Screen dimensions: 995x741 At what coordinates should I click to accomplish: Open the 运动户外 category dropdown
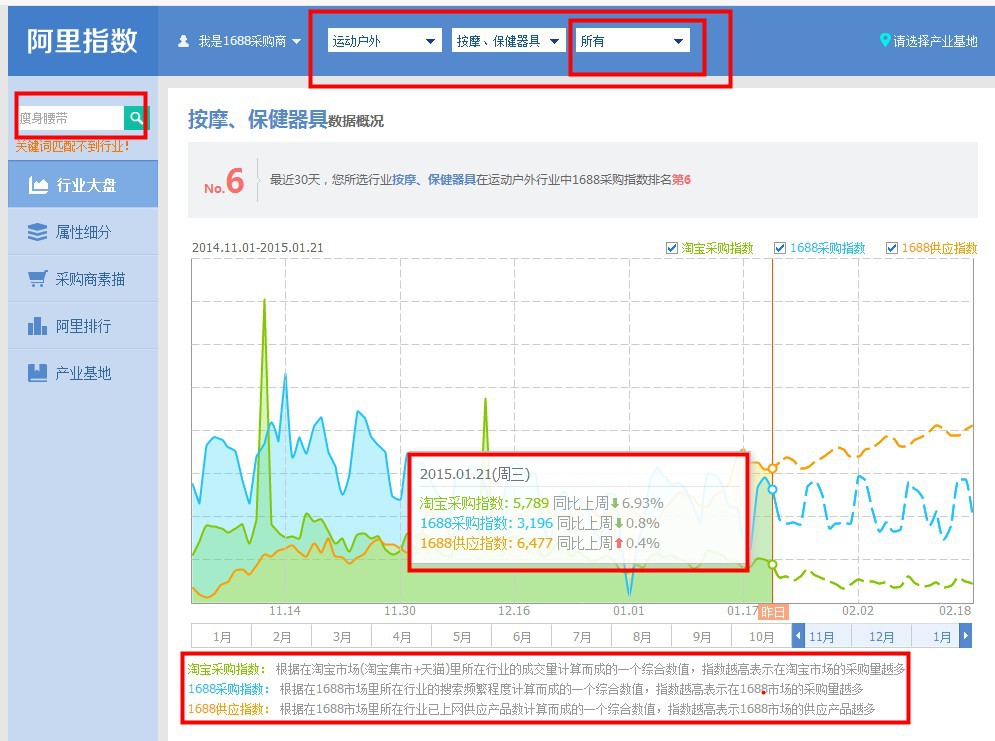385,41
